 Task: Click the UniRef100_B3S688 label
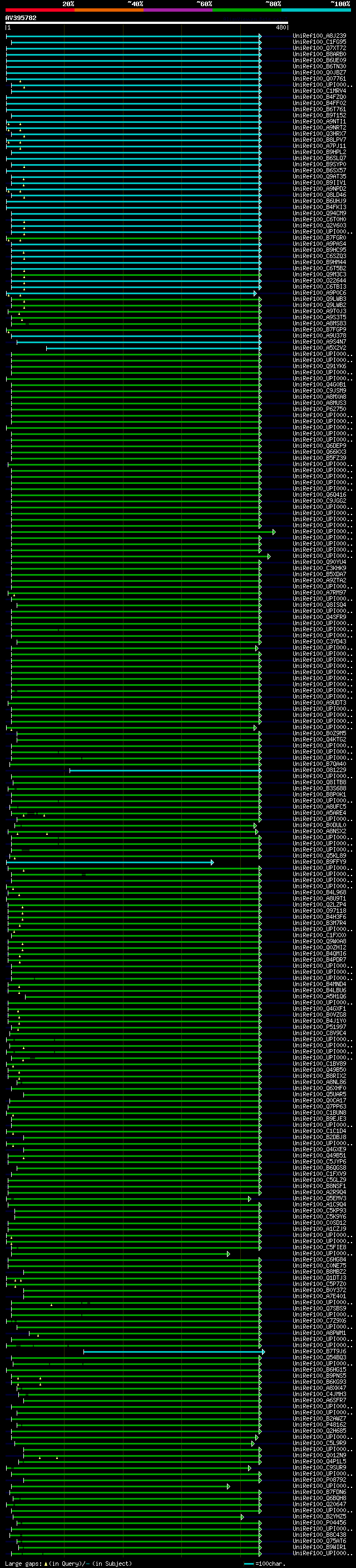319,788
